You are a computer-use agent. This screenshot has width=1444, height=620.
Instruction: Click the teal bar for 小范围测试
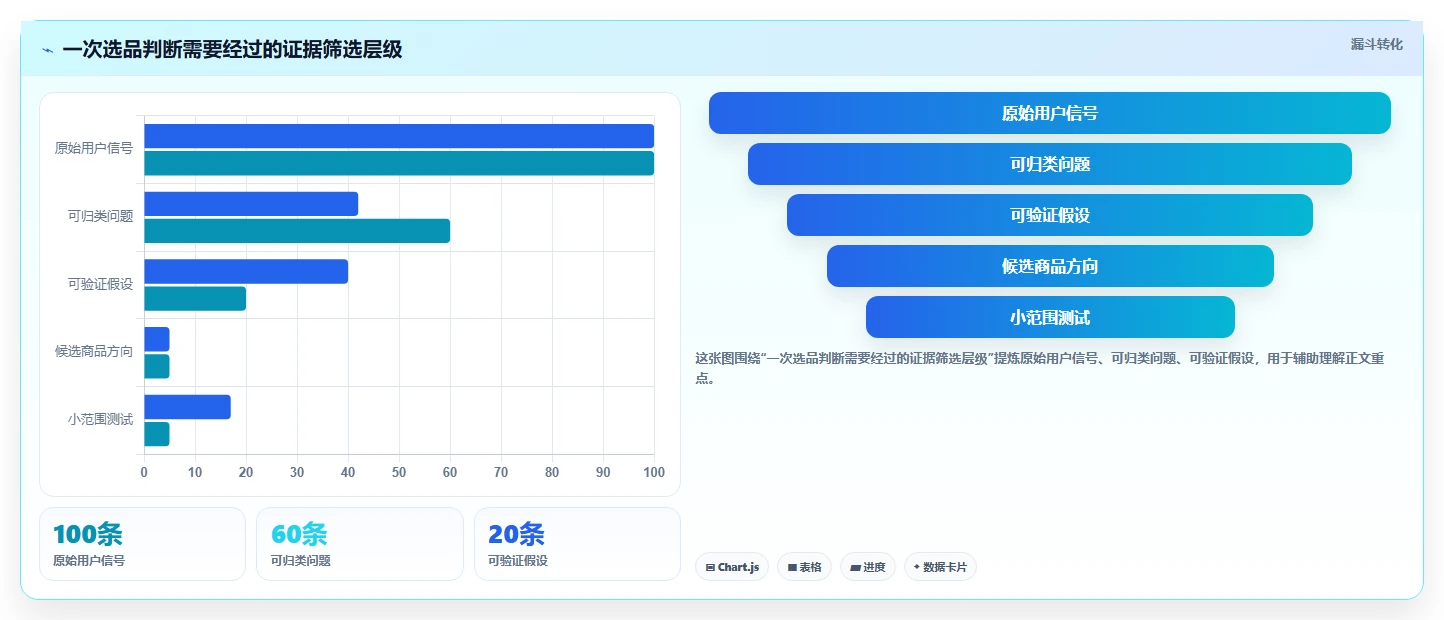(x=157, y=434)
